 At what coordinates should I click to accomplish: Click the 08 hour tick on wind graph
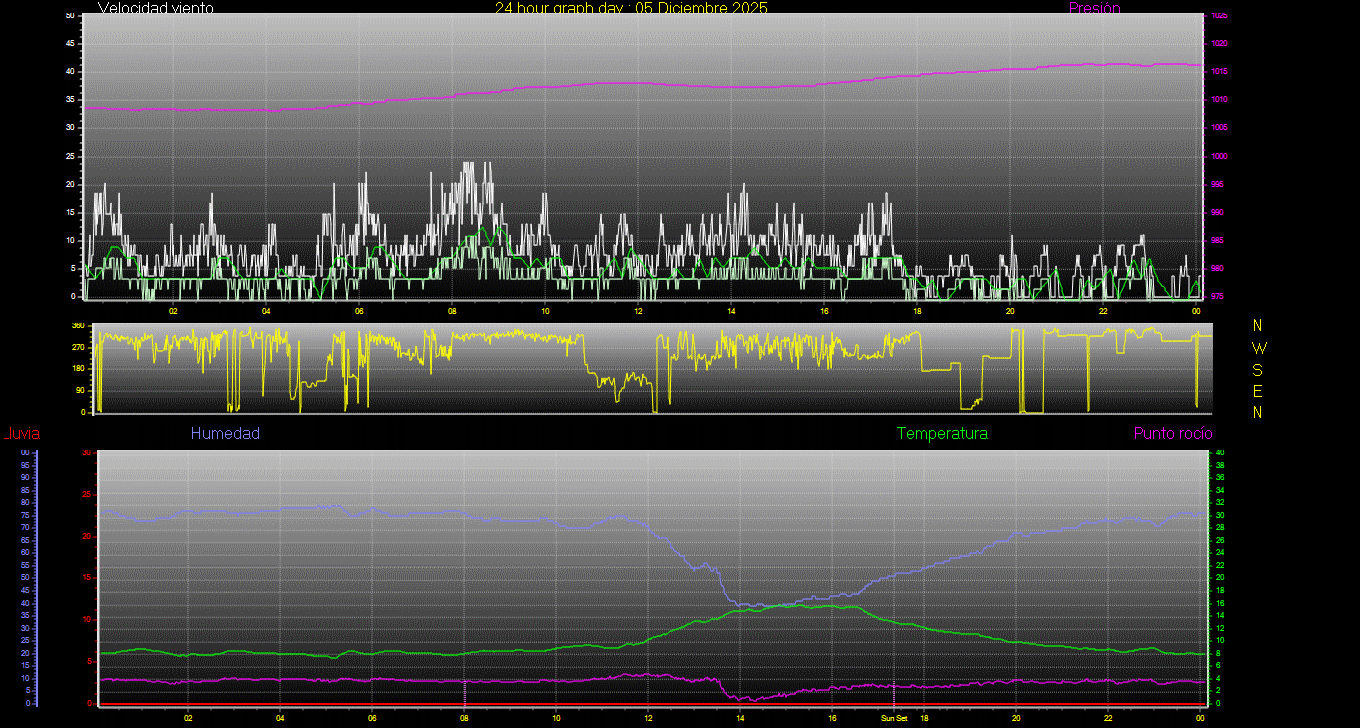pos(451,311)
